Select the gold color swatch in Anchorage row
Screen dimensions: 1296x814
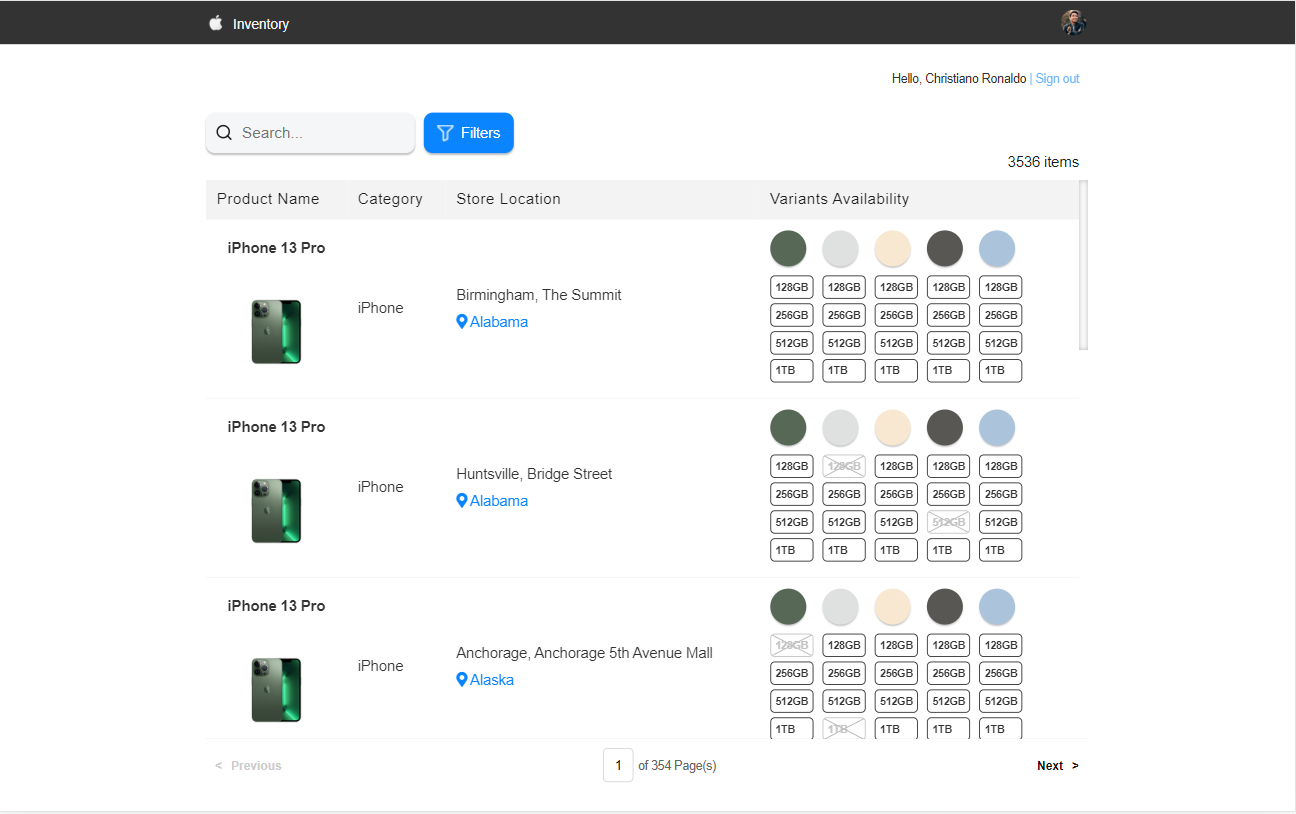(892, 607)
